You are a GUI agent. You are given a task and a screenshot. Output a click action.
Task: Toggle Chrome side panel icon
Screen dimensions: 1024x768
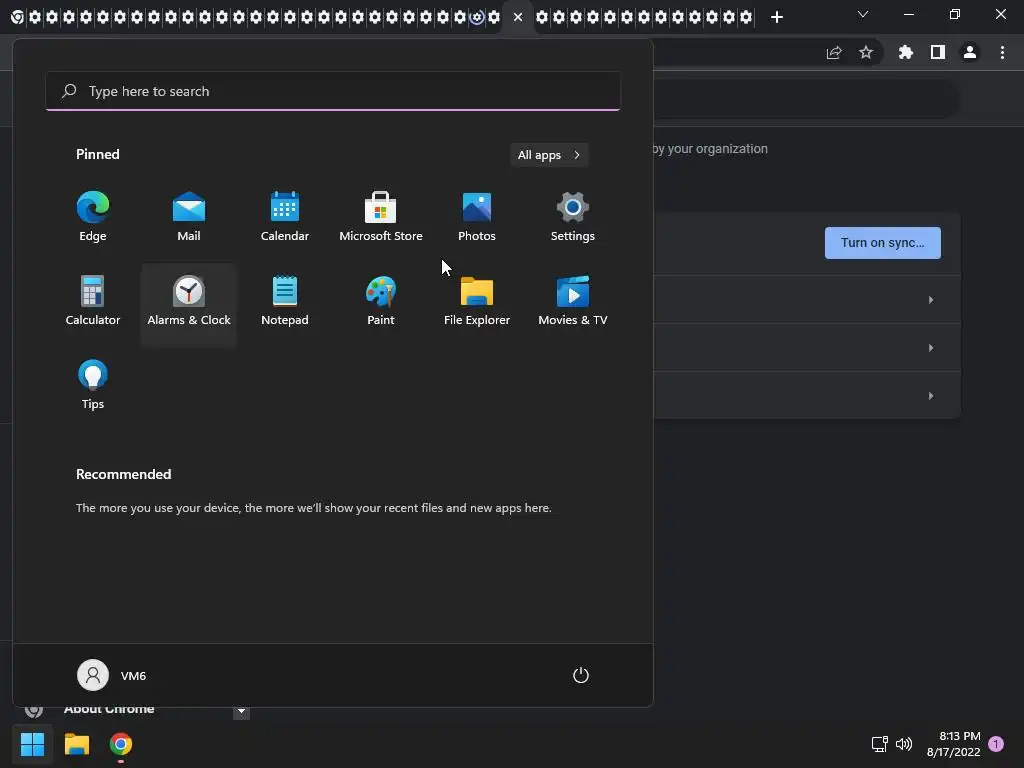938,52
